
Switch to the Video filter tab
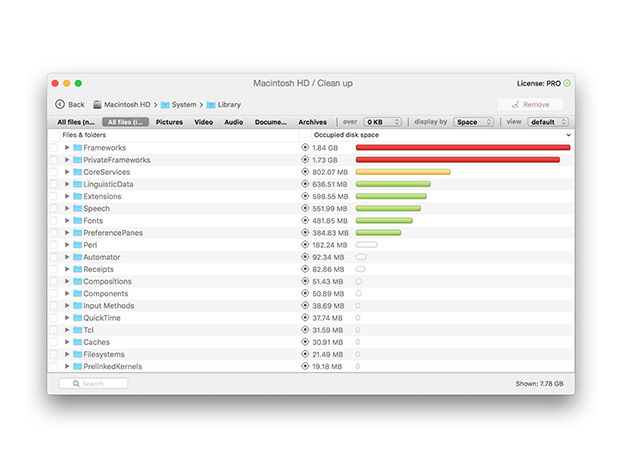point(204,122)
